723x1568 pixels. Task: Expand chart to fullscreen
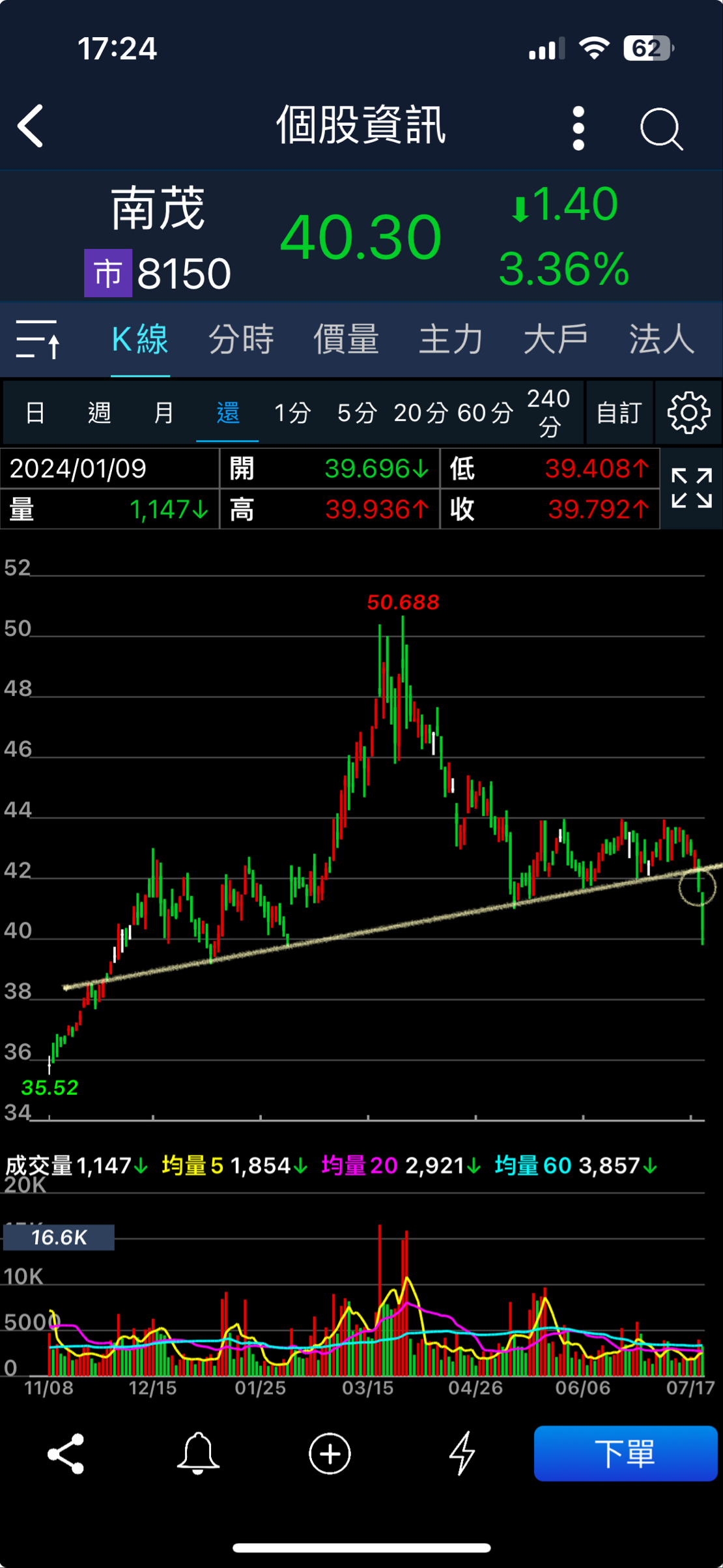point(691,488)
